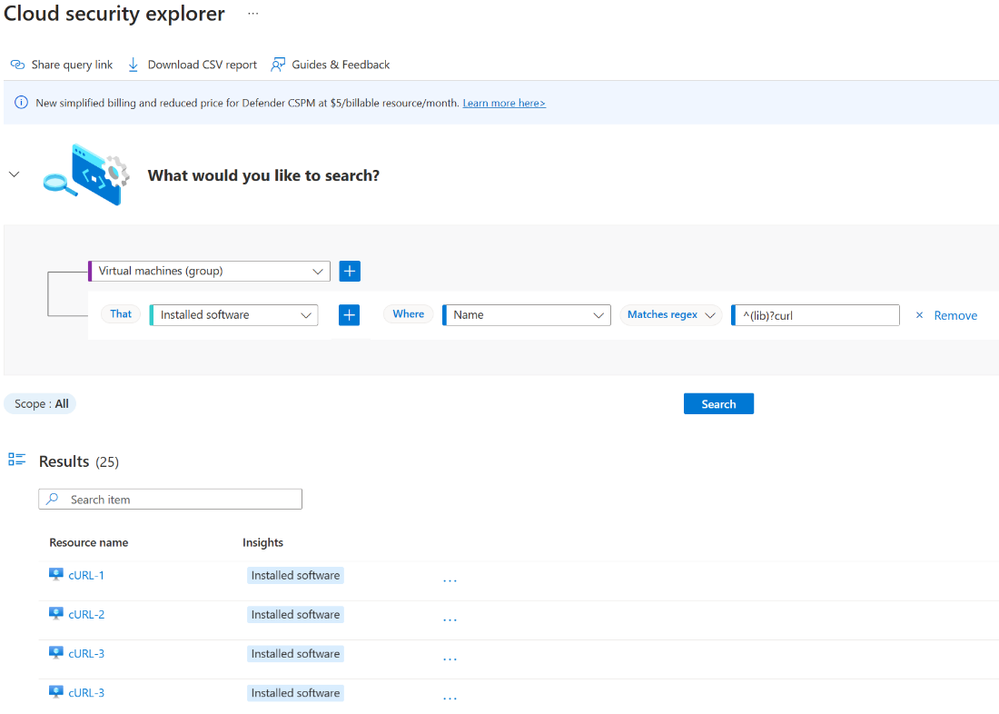
Task: Click Installed software tag in cURL-2 row
Action: (x=296, y=615)
